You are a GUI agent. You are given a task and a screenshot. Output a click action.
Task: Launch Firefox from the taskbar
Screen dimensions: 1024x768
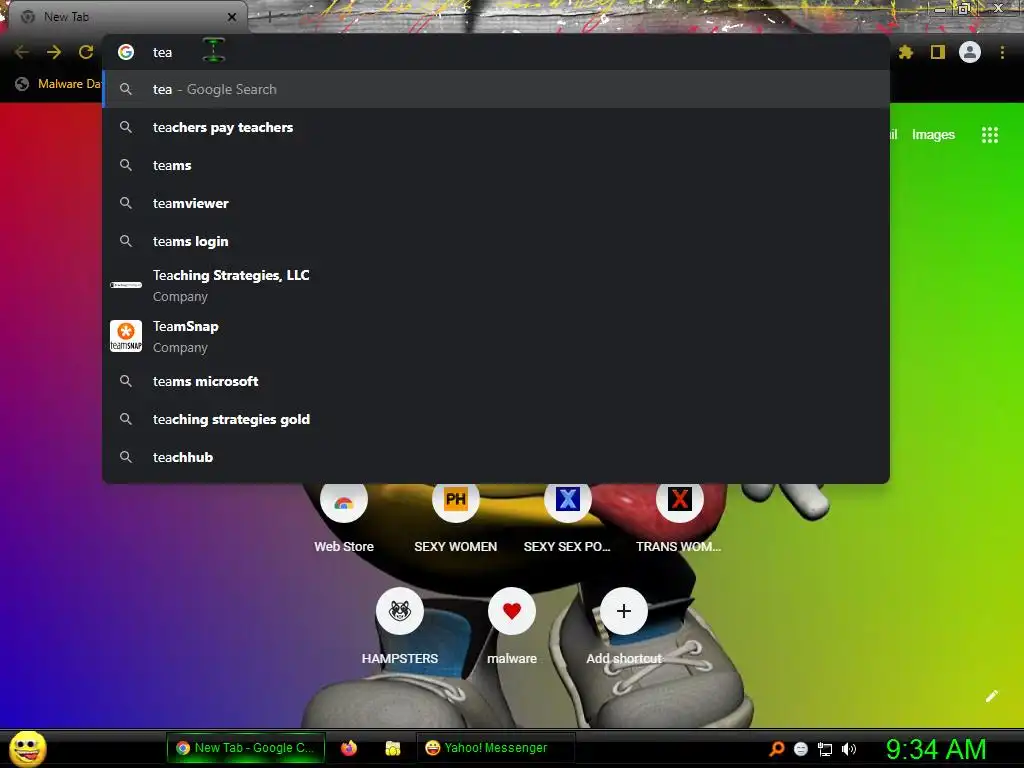pos(349,748)
